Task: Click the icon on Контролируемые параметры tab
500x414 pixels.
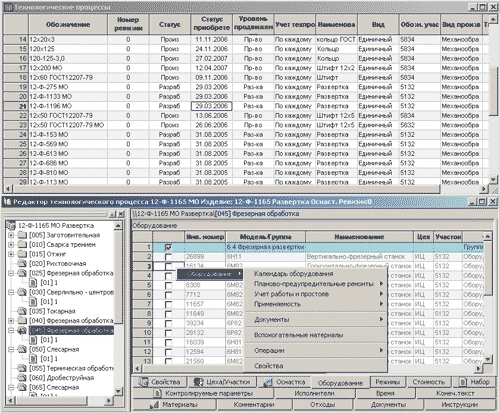Action: [158, 394]
